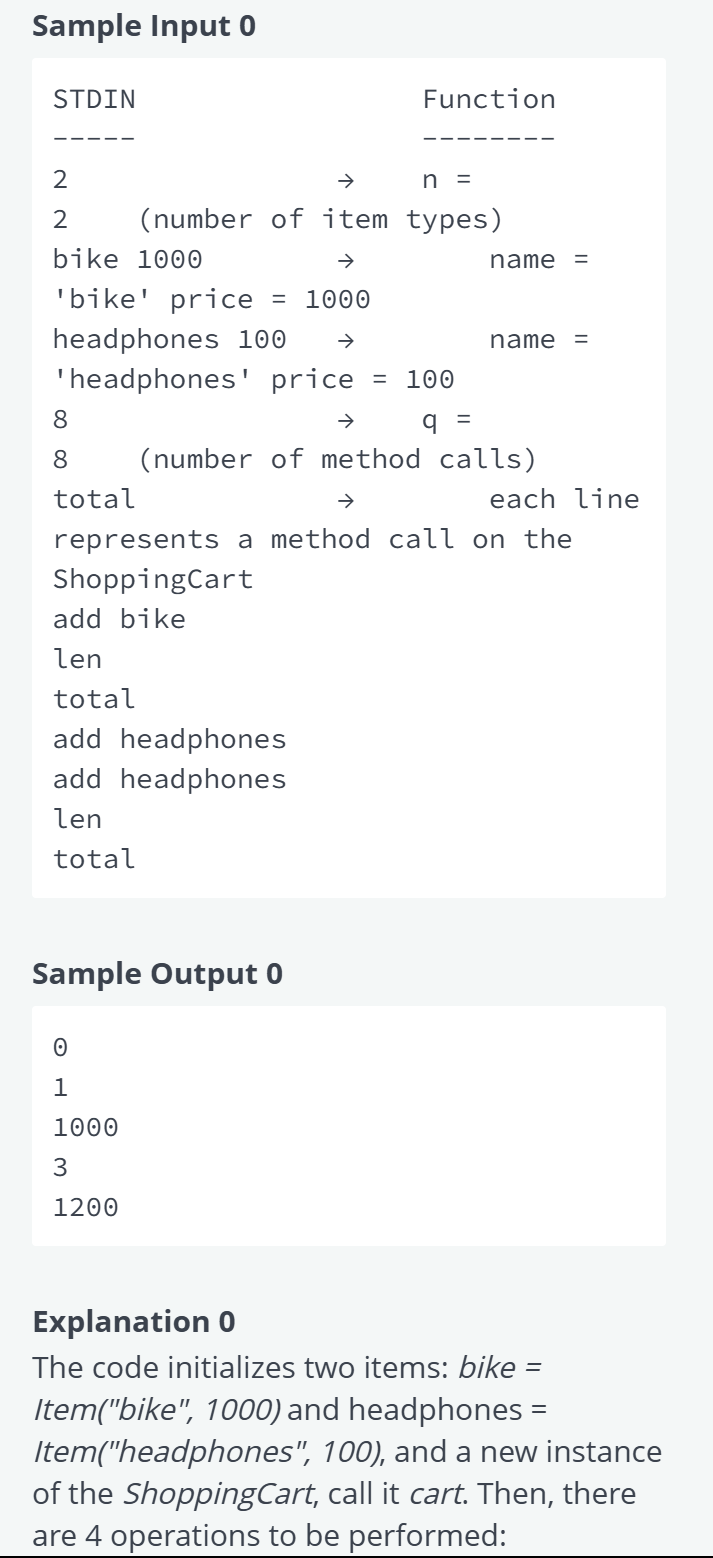
Task: Click the 'add bike' method call line
Action: (119, 619)
